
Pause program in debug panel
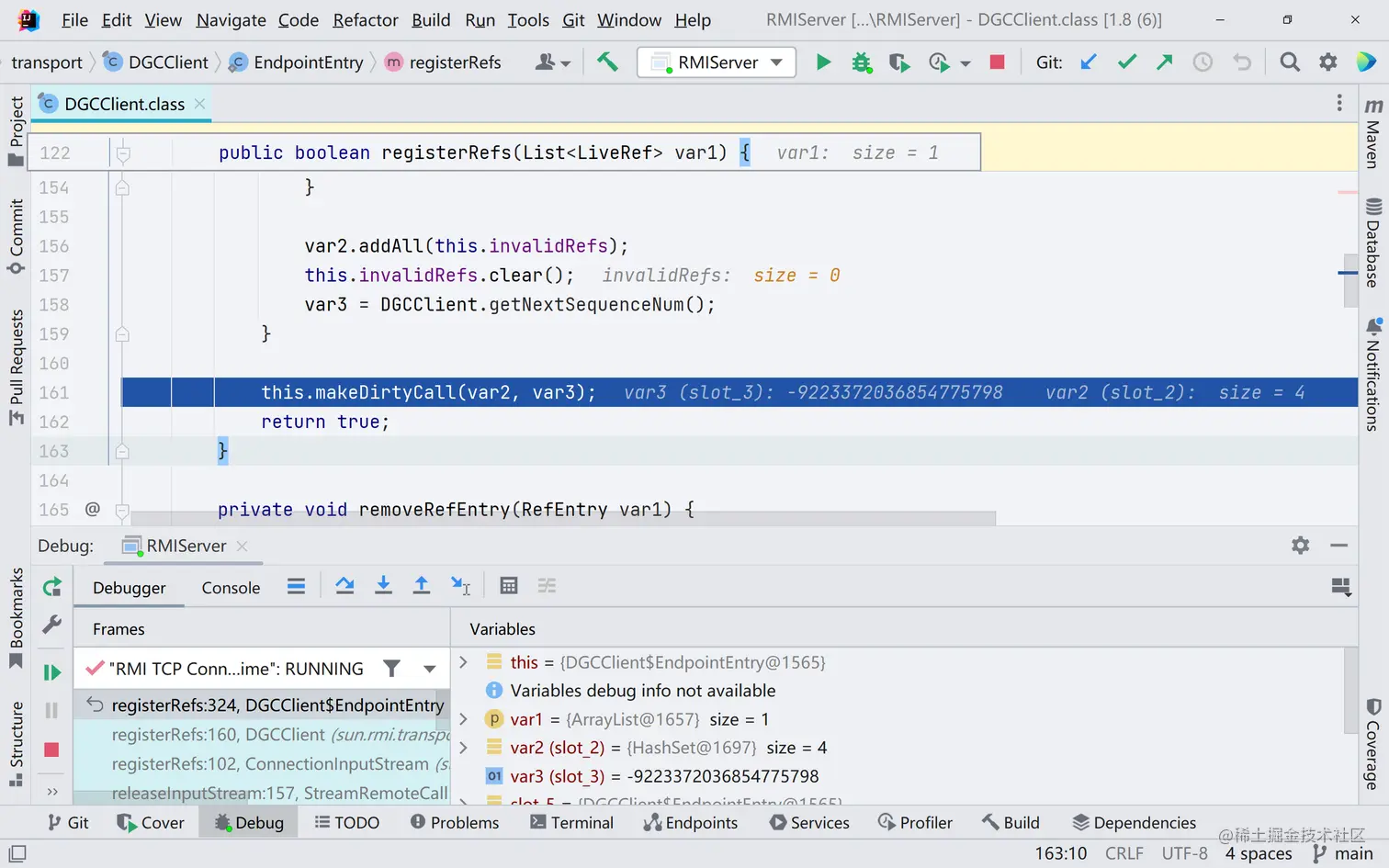[51, 710]
